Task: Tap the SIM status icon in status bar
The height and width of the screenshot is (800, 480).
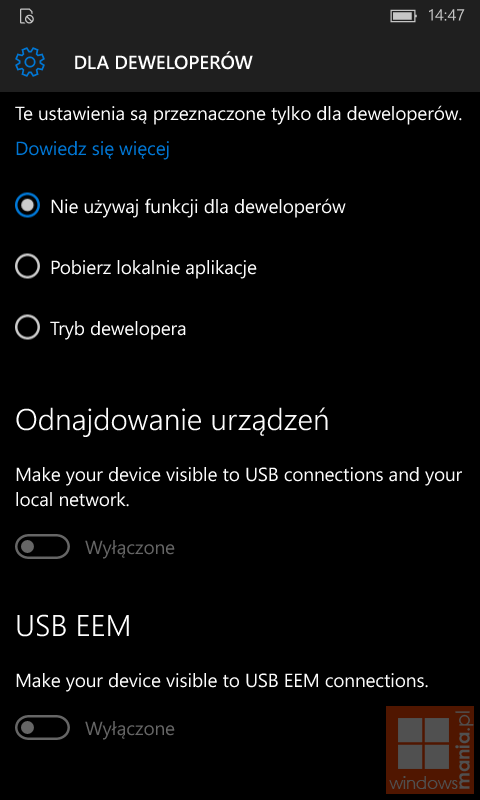Action: pos(27,16)
